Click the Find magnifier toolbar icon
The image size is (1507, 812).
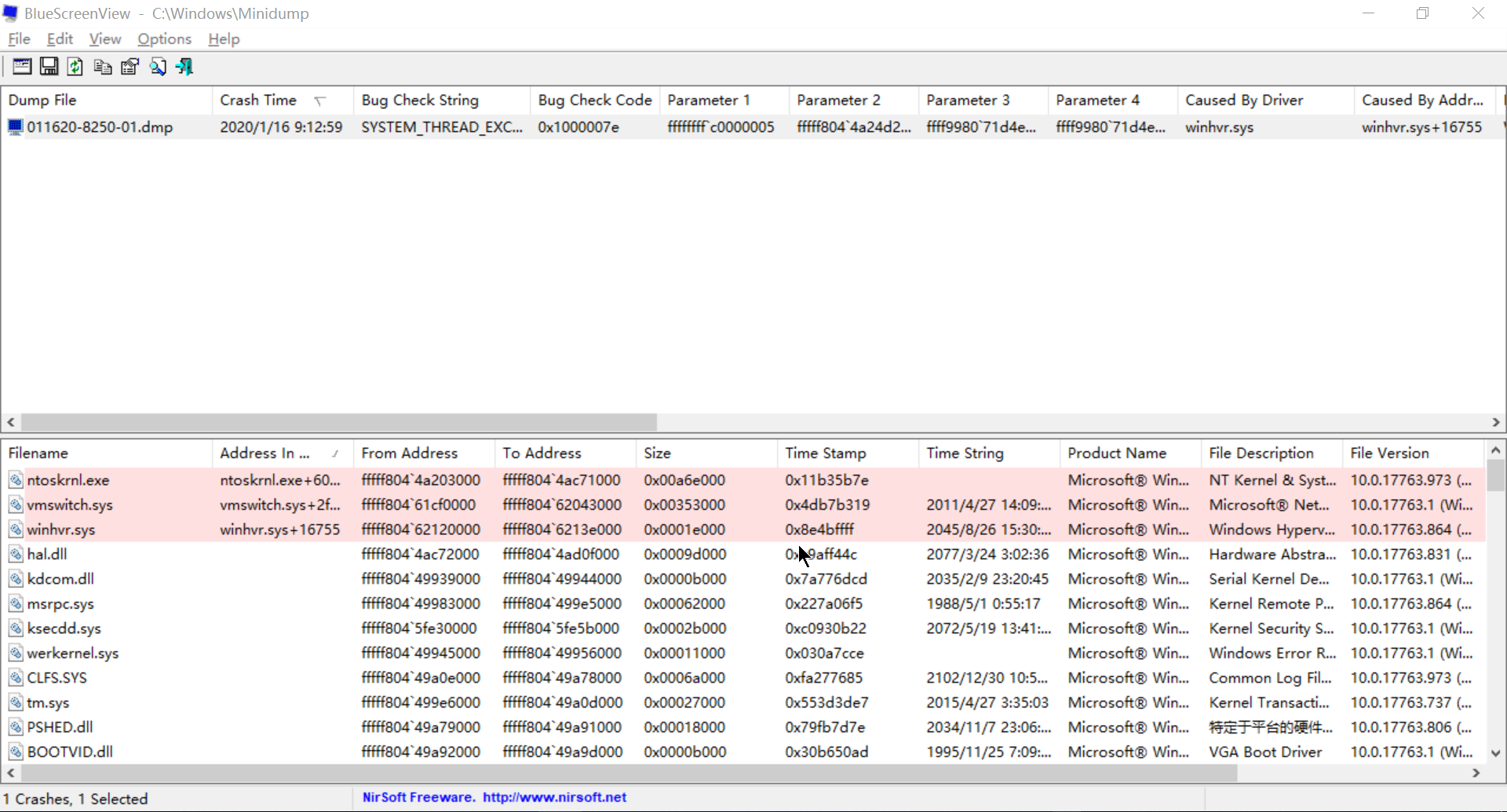[158, 67]
